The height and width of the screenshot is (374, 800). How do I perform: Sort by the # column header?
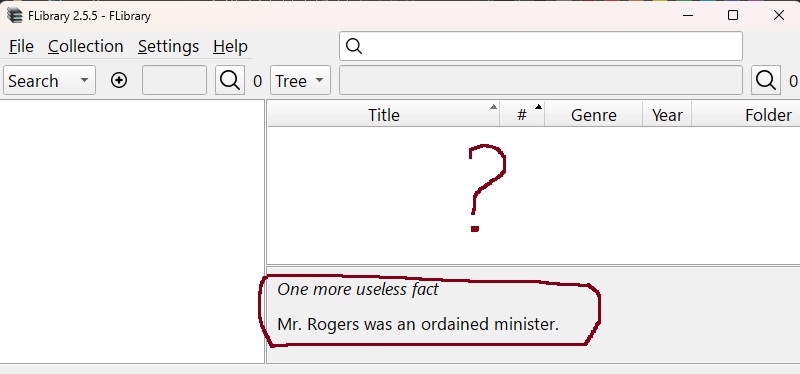tap(522, 114)
